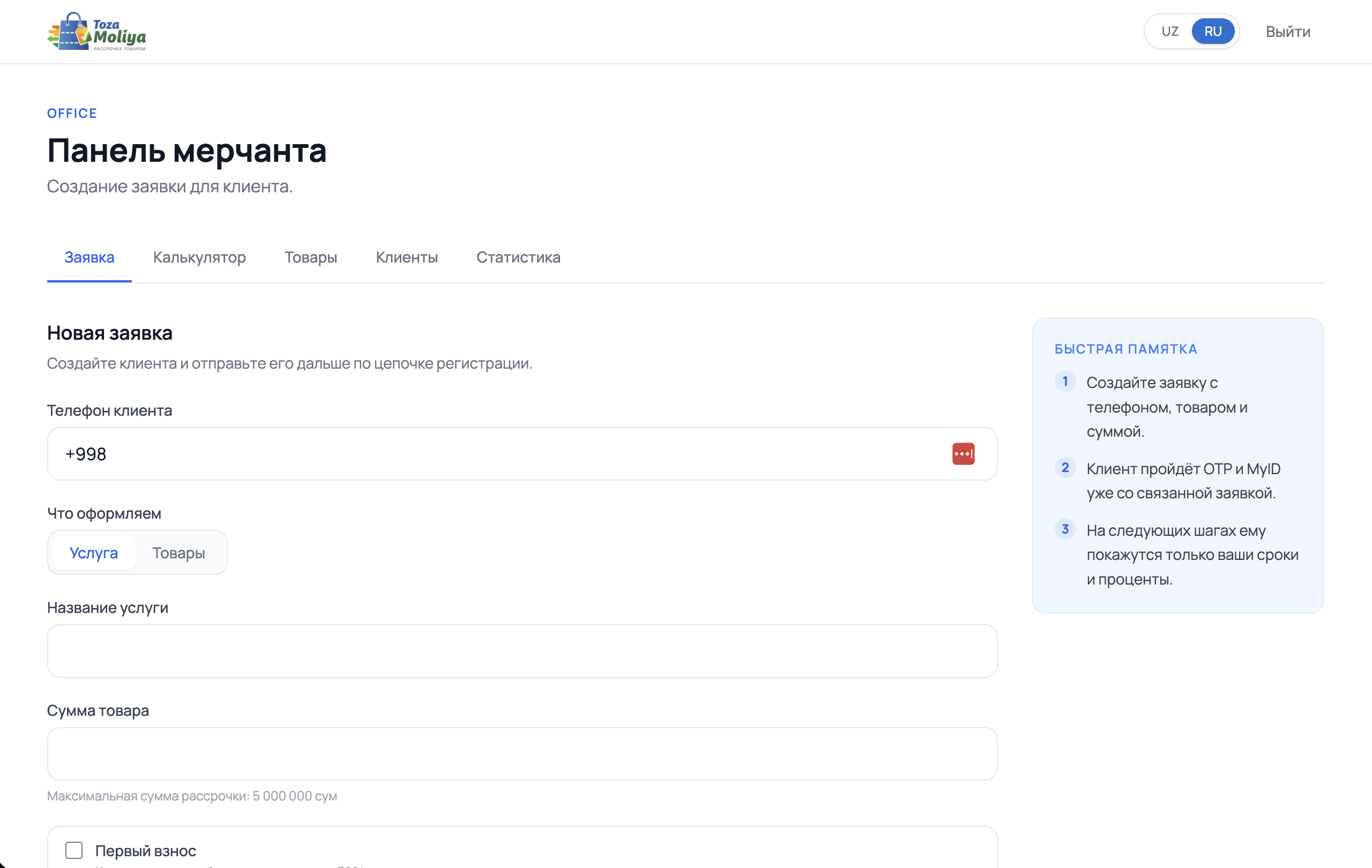Click step 1 badge in quick memo
Image resolution: width=1372 pixels, height=868 pixels.
coord(1065,381)
